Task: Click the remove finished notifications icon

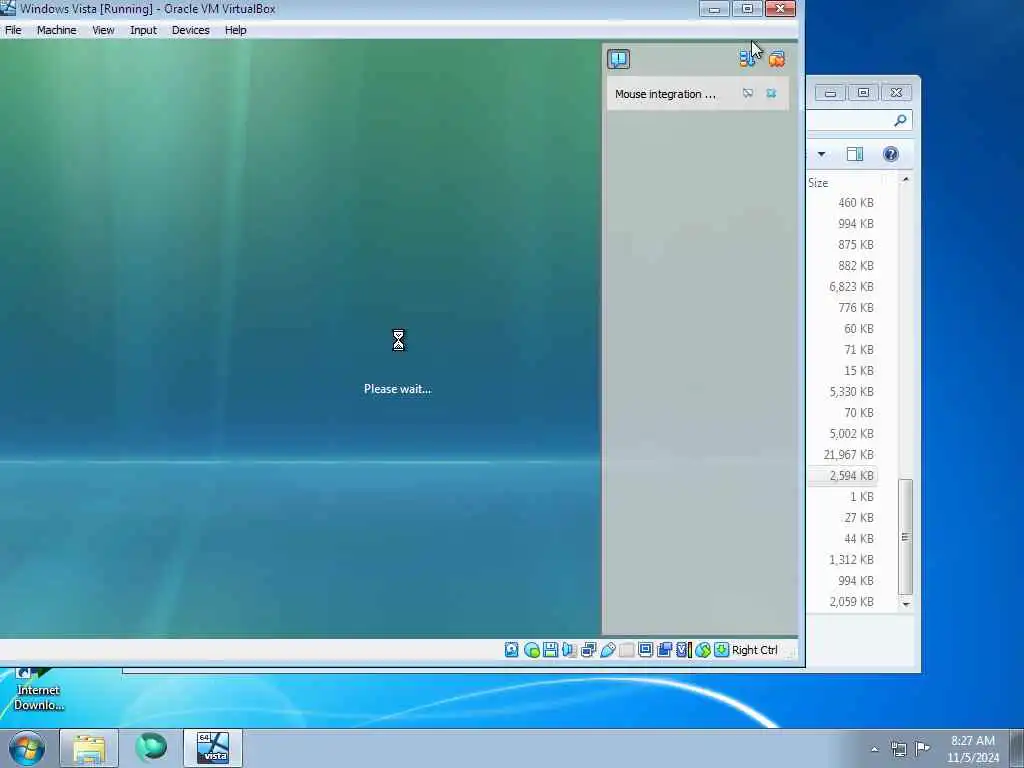Action: pos(776,59)
